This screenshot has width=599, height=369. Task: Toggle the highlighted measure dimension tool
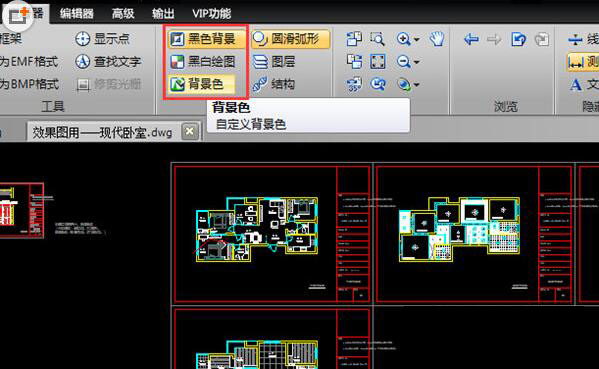(x=582, y=62)
